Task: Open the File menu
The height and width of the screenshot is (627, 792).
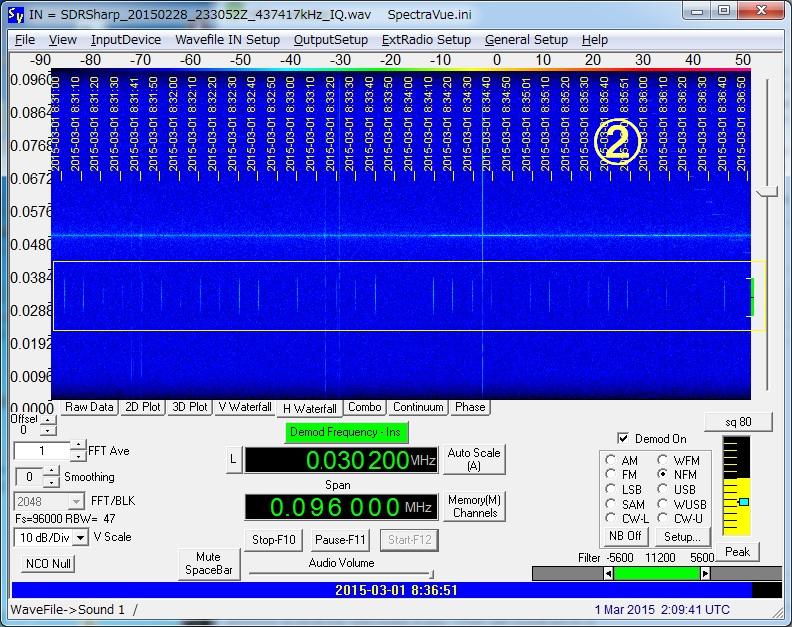Action: pyautogui.click(x=25, y=40)
